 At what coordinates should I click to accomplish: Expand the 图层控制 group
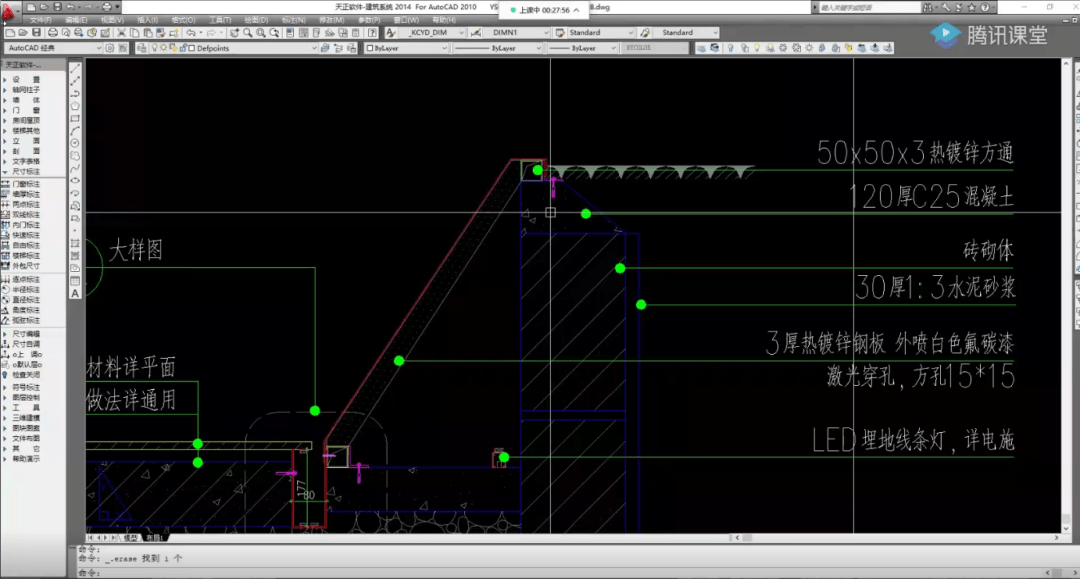21,397
